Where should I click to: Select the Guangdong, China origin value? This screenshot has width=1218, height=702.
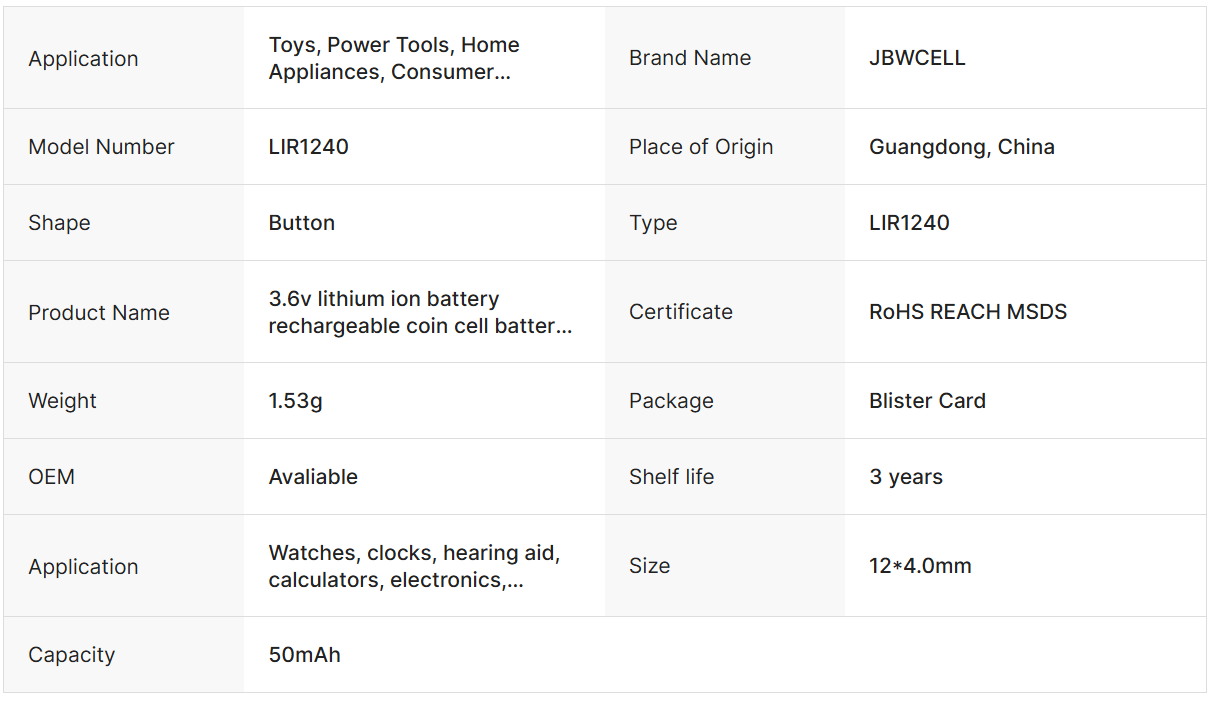pyautogui.click(x=961, y=147)
